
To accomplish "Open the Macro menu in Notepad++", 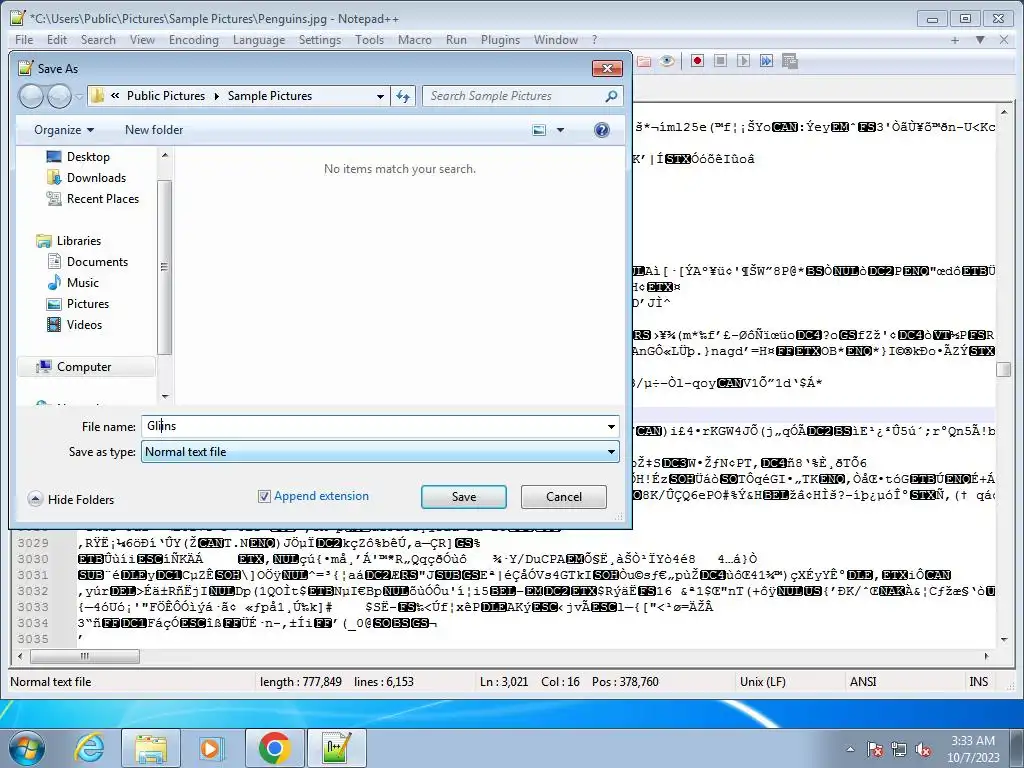I will [415, 40].
